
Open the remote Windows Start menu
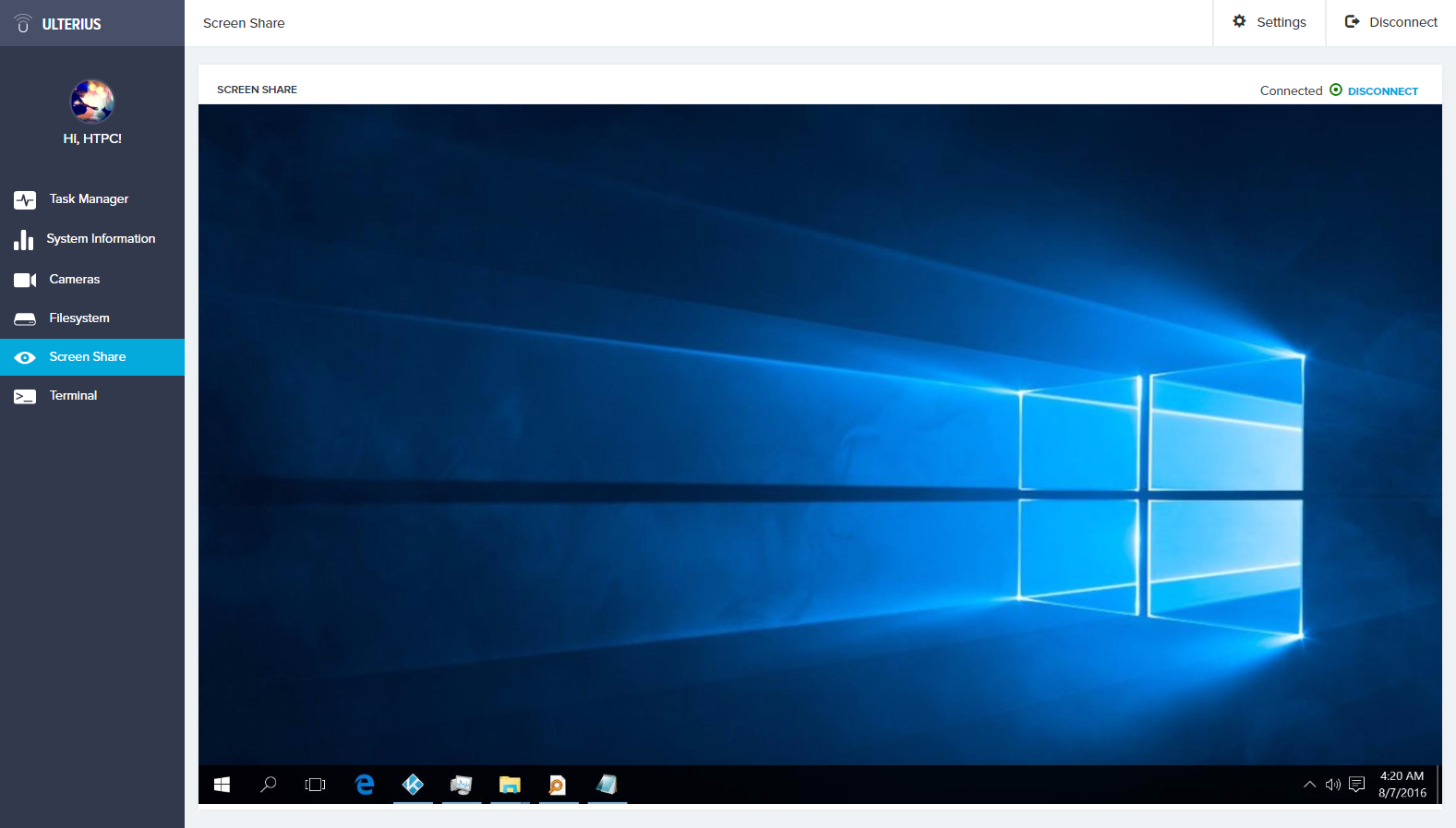tap(222, 785)
